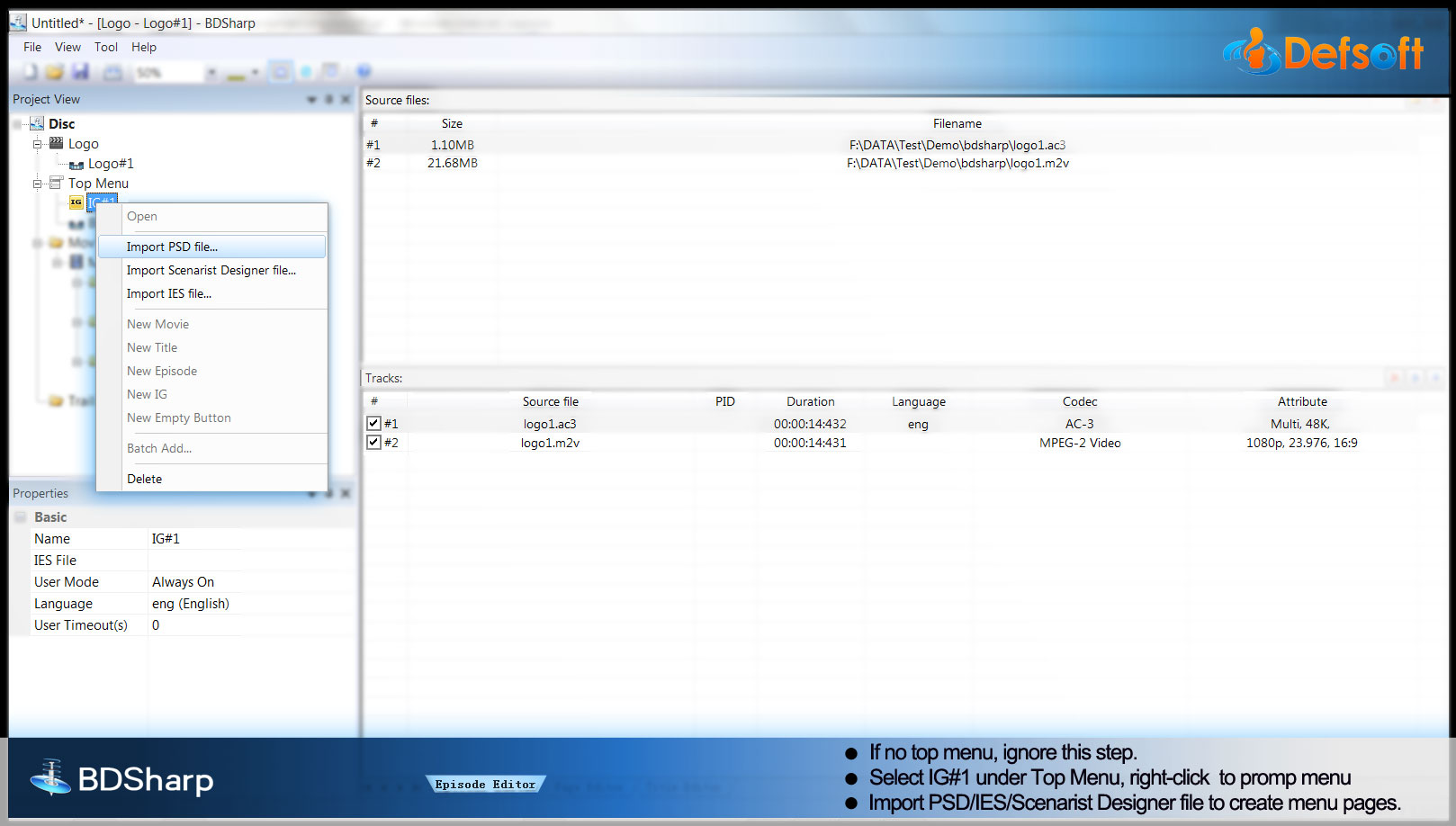Click the empty IES File value field

coord(195,561)
